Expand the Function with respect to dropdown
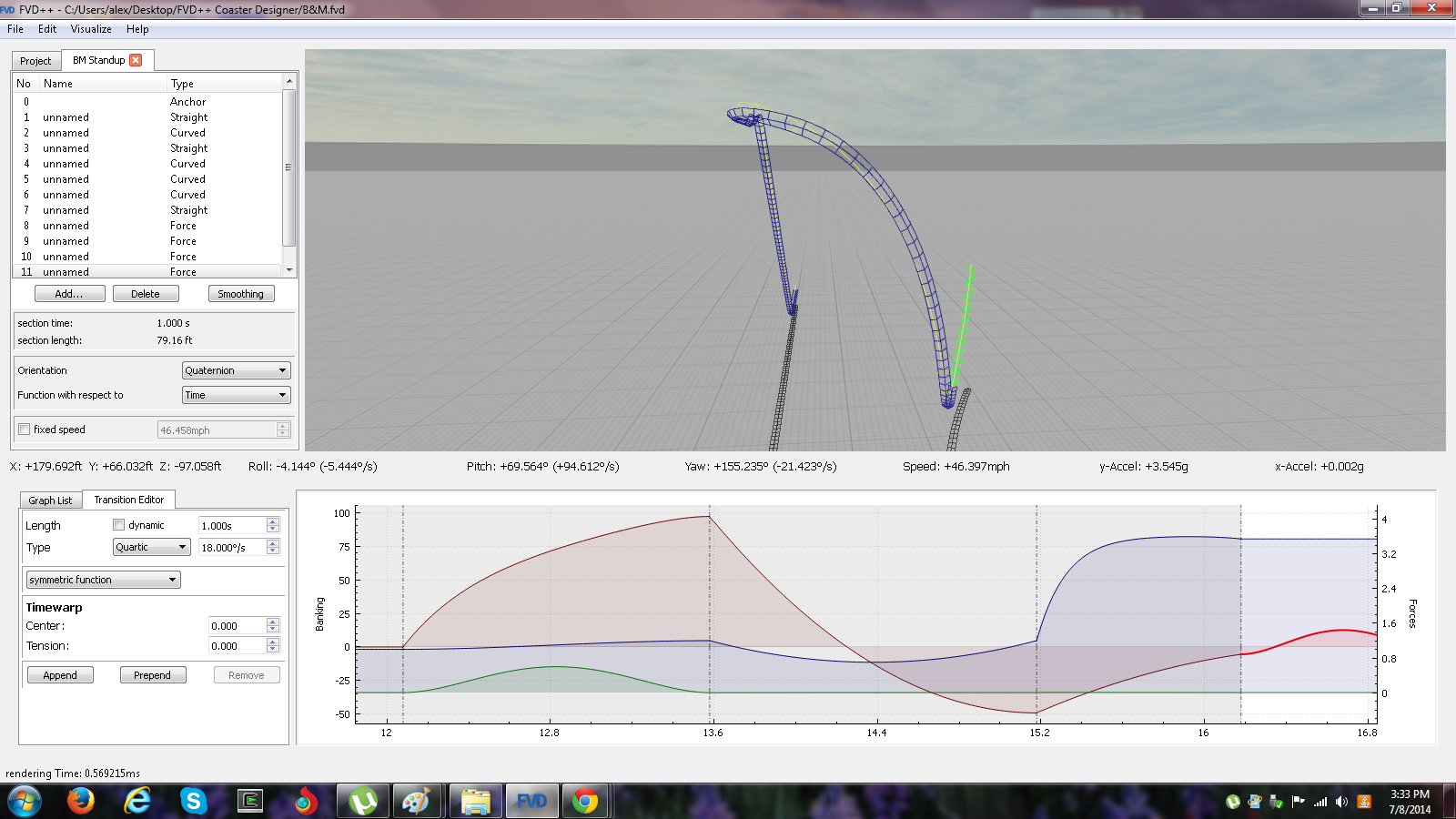 (236, 395)
